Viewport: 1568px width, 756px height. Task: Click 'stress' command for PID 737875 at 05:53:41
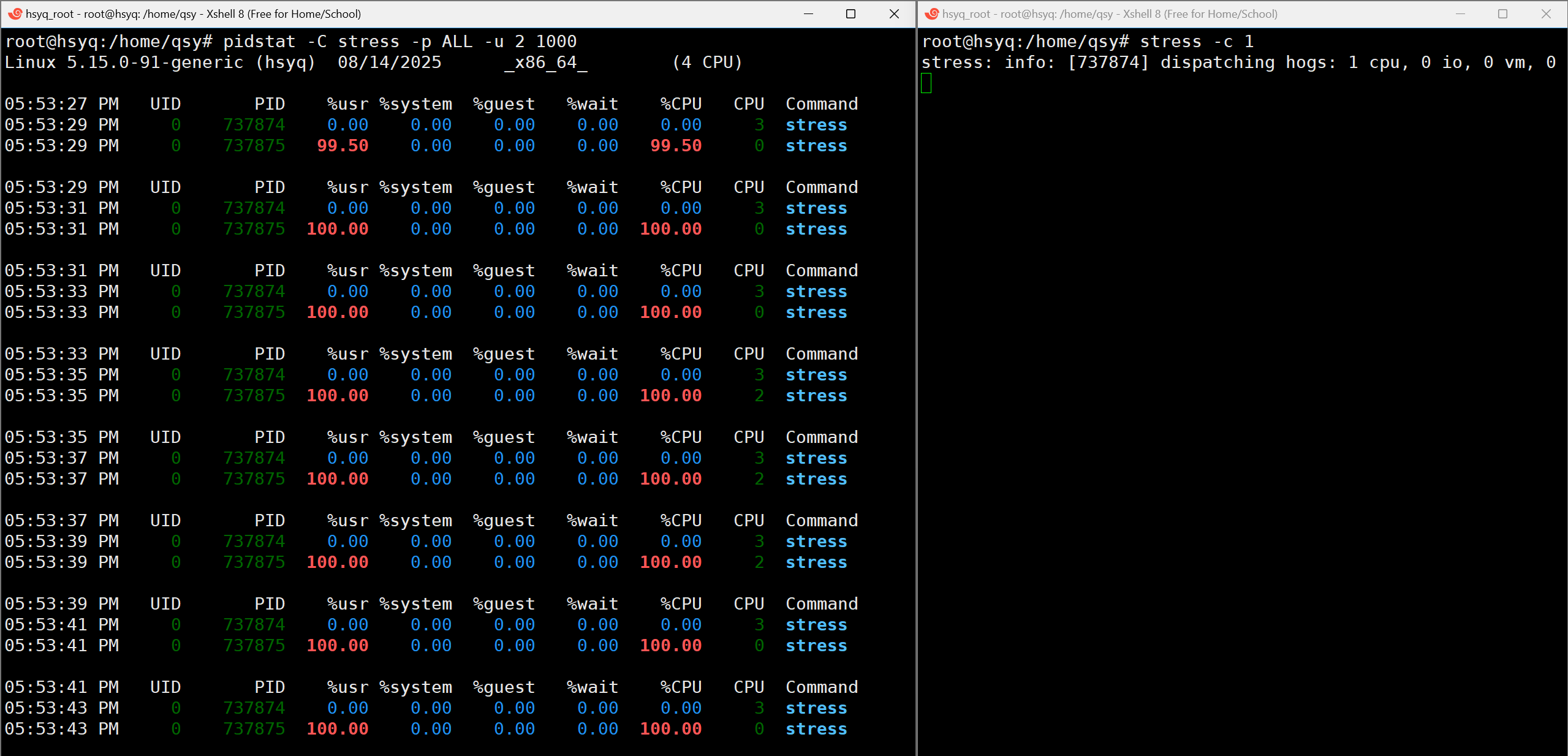(816, 646)
